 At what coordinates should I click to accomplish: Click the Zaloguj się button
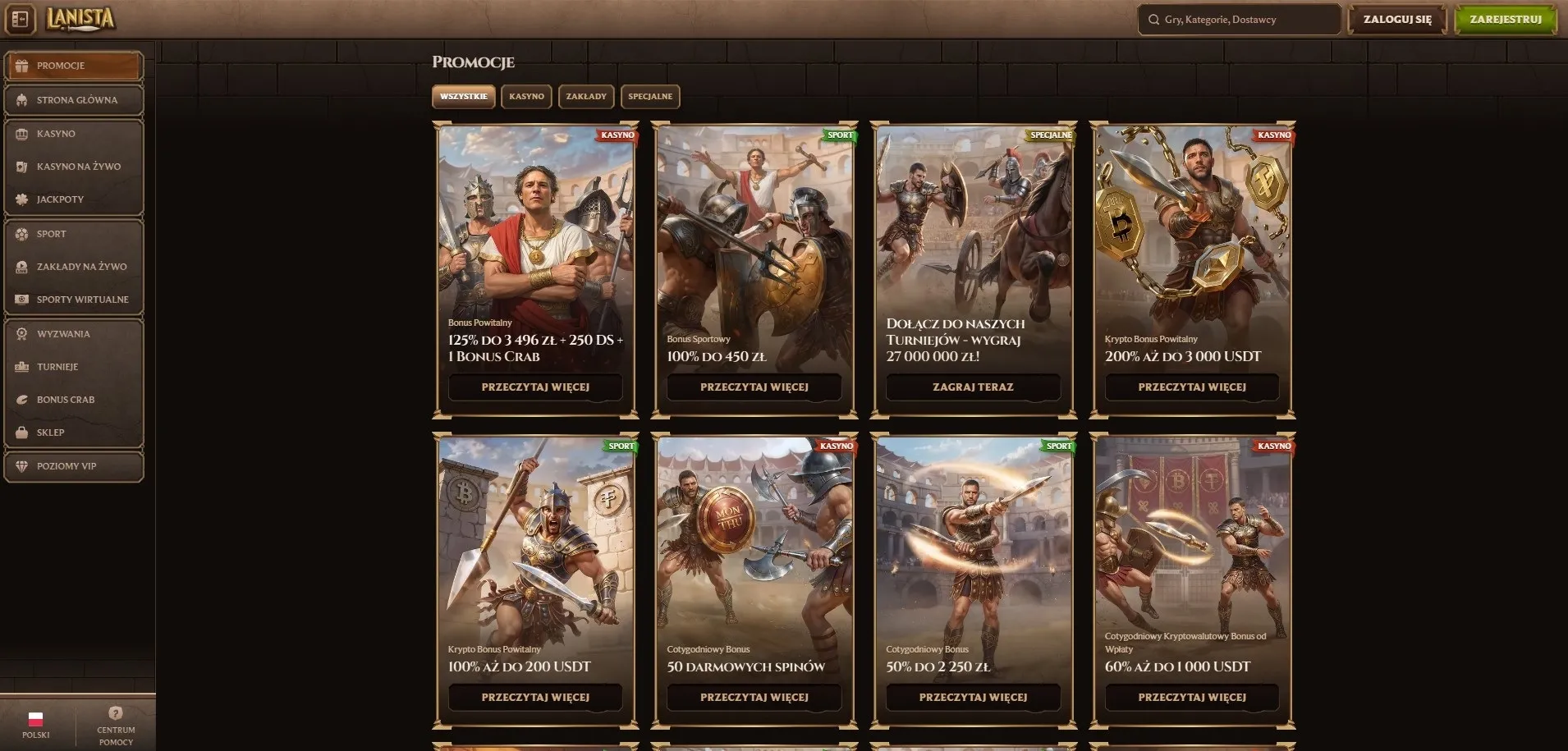tap(1397, 20)
